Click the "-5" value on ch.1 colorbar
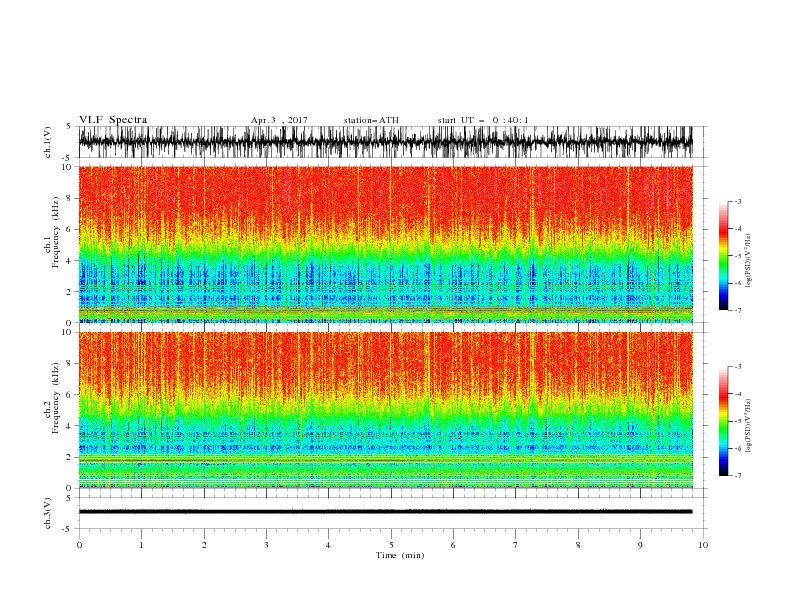The image size is (792, 612). 738,256
